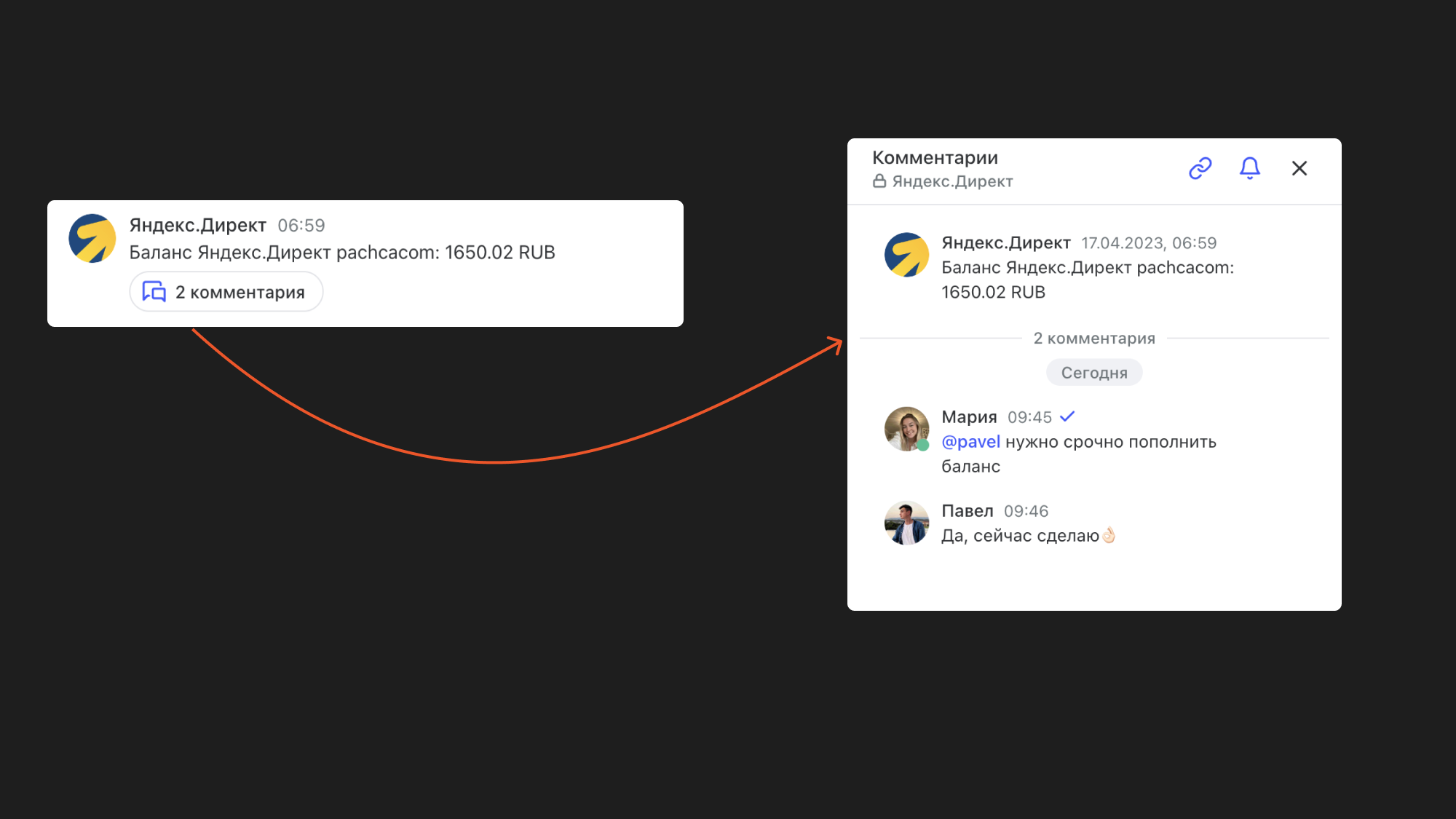Copy link to the comments thread
This screenshot has height=819, width=1456.
(x=1200, y=168)
